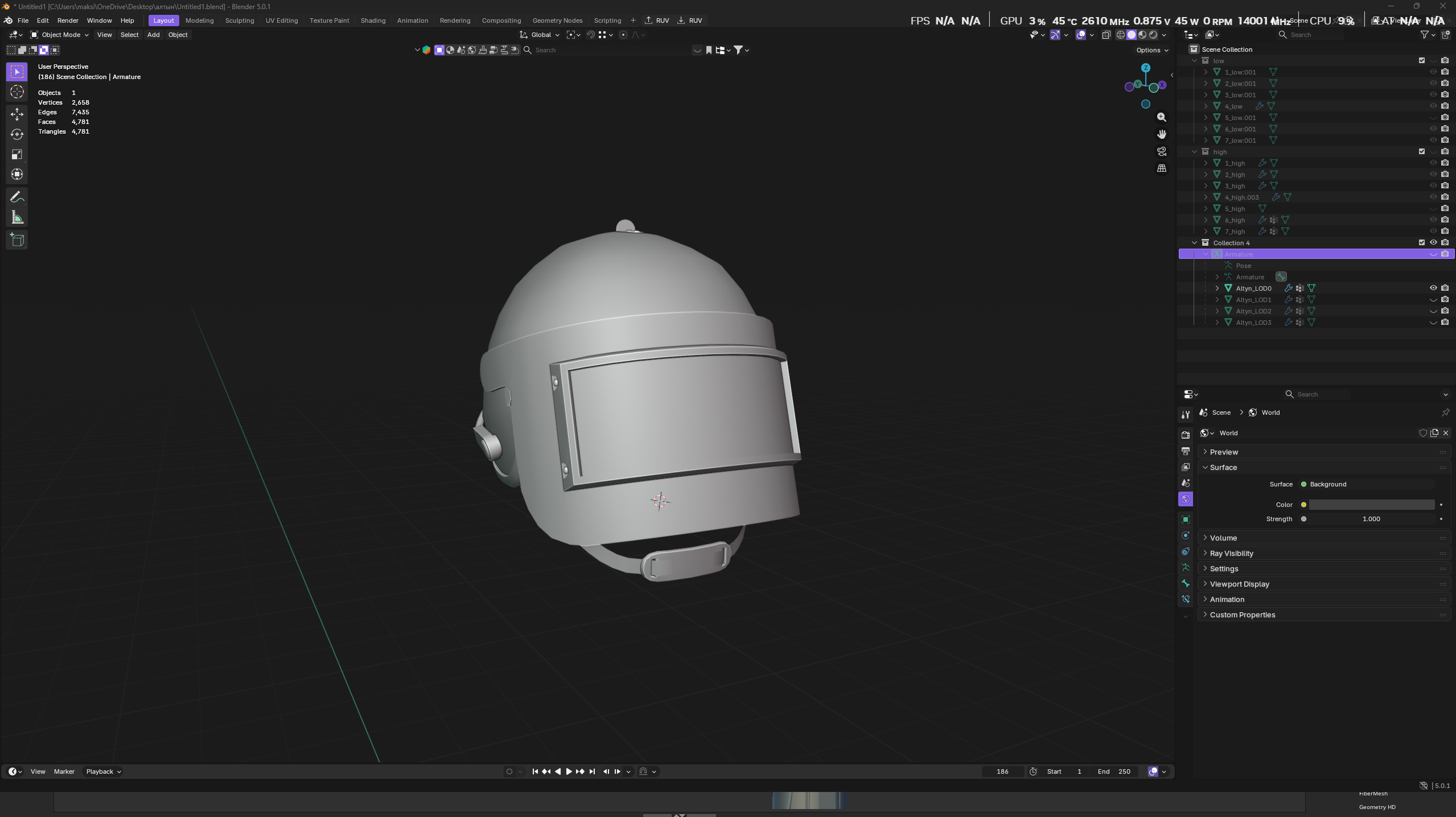Select the Move tool
1456x817 pixels.
pyautogui.click(x=17, y=114)
